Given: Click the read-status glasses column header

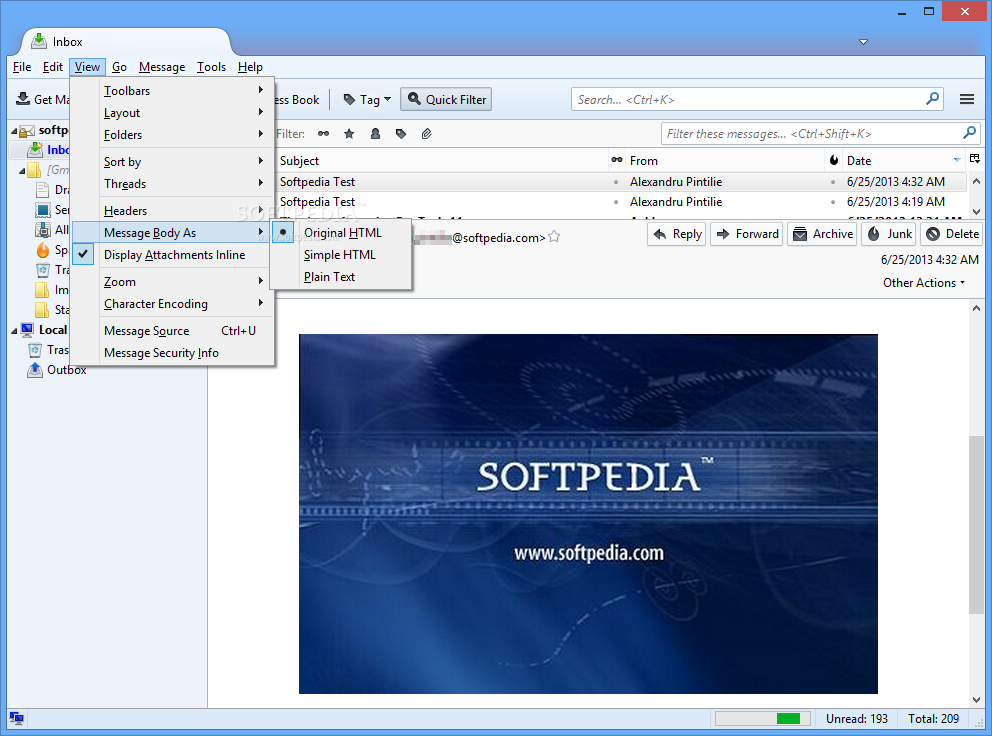Looking at the screenshot, I should coord(617,160).
